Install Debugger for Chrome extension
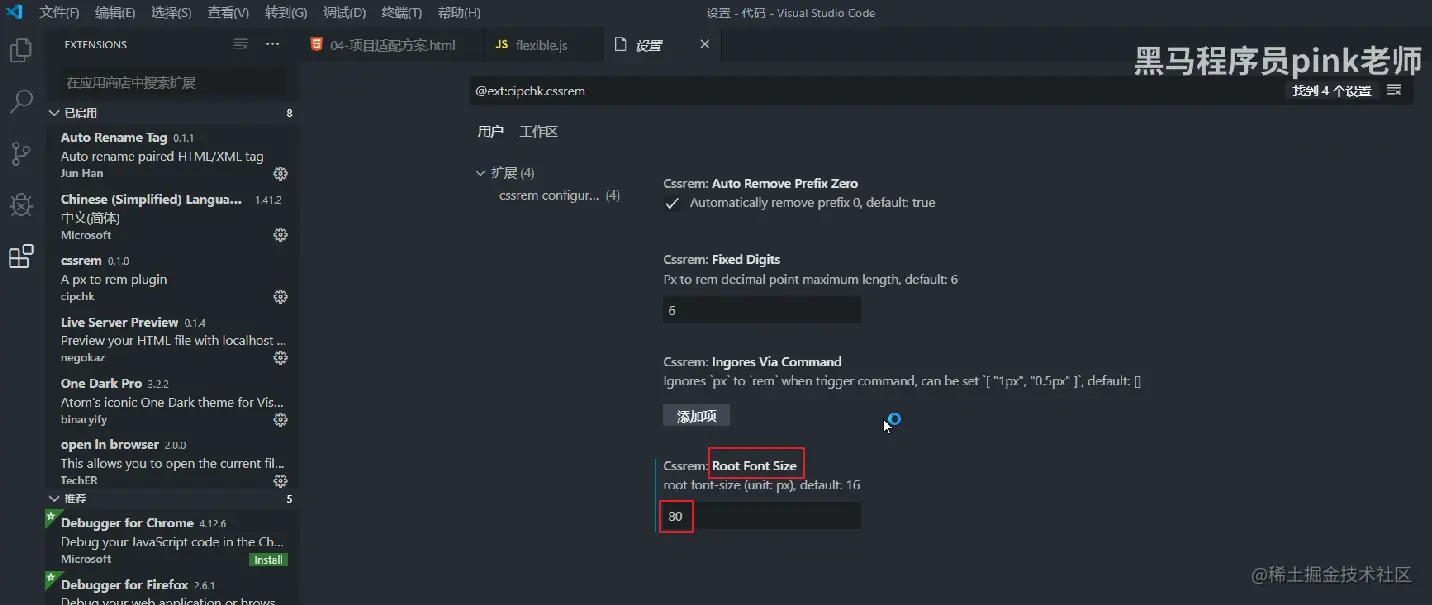The height and width of the screenshot is (605, 1432). click(268, 560)
